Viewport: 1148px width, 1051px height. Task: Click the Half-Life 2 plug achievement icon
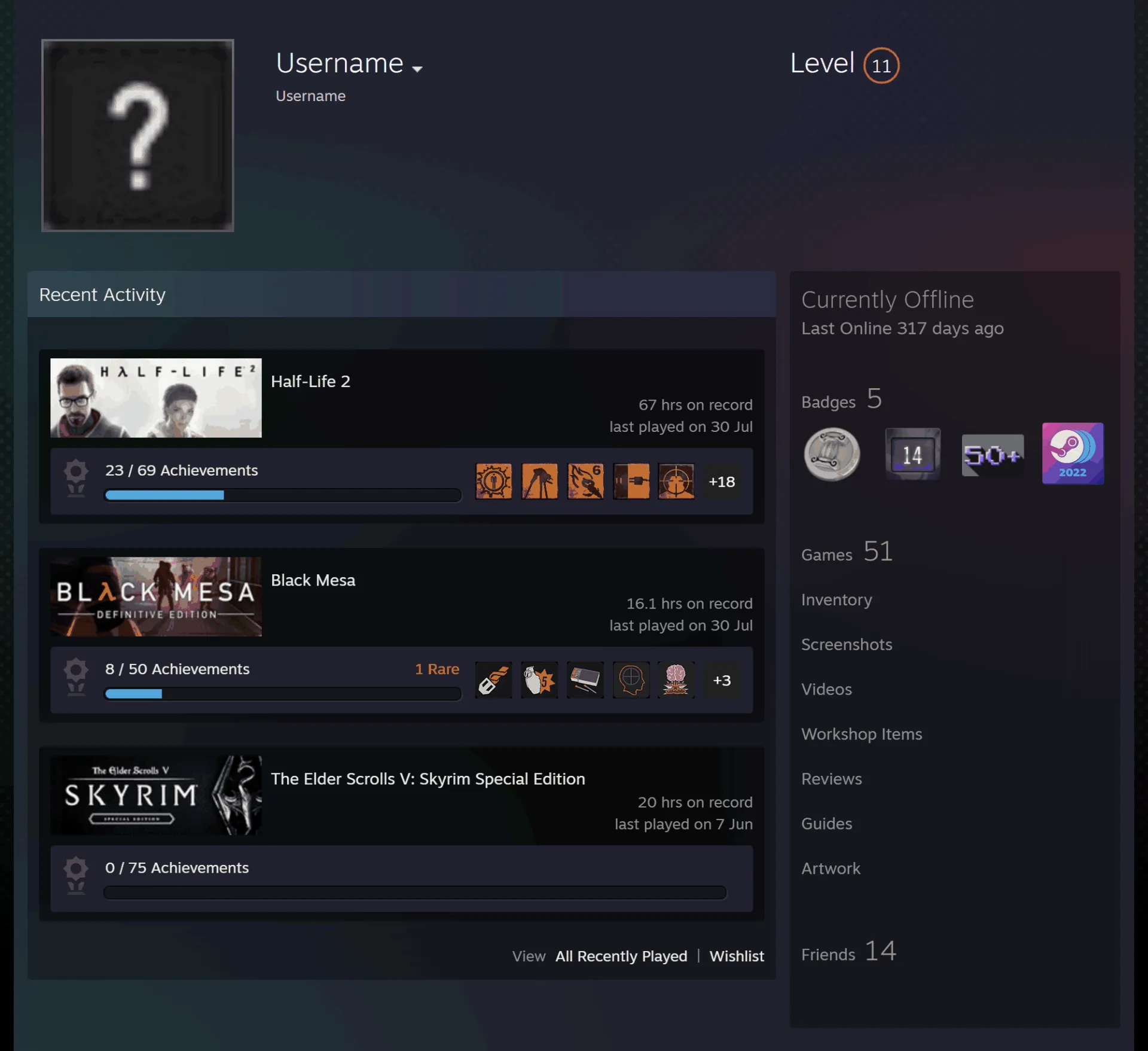(x=631, y=481)
